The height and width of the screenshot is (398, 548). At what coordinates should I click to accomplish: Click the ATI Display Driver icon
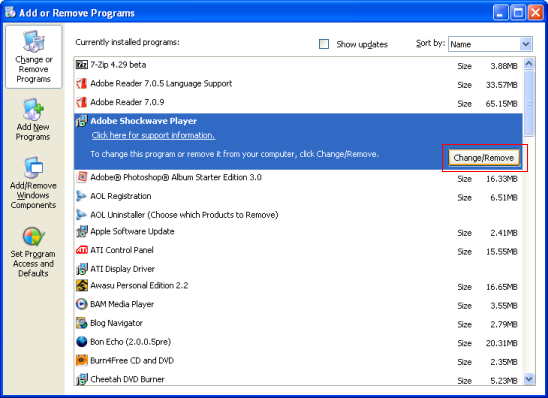[81, 269]
